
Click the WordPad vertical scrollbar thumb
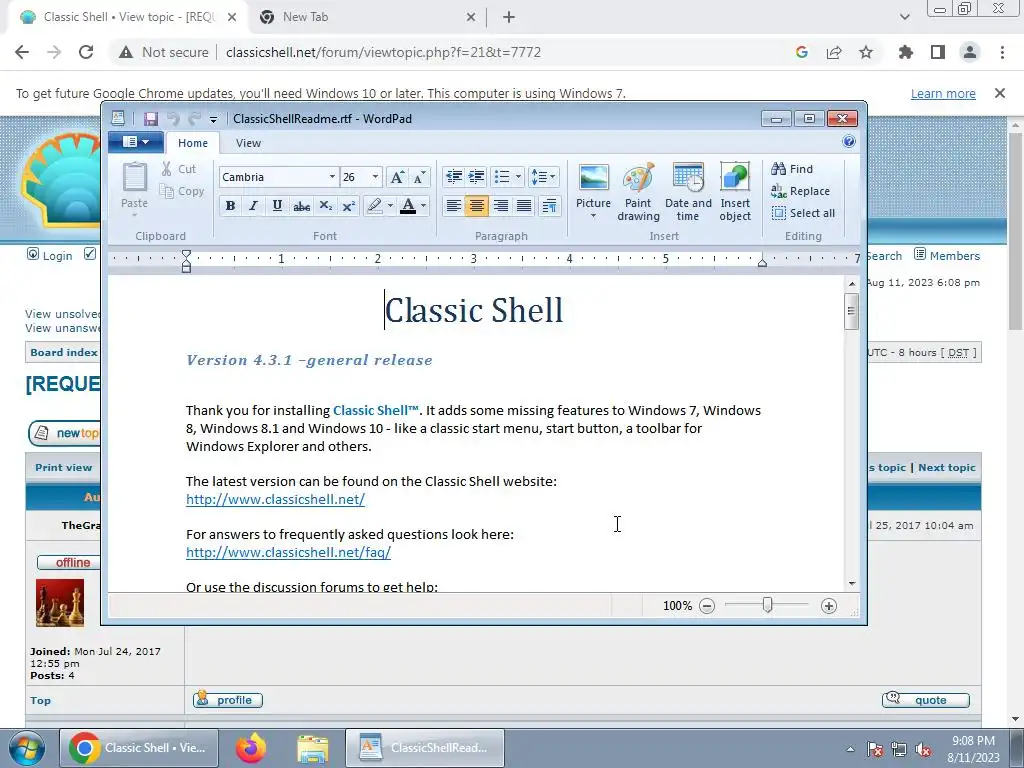851,311
